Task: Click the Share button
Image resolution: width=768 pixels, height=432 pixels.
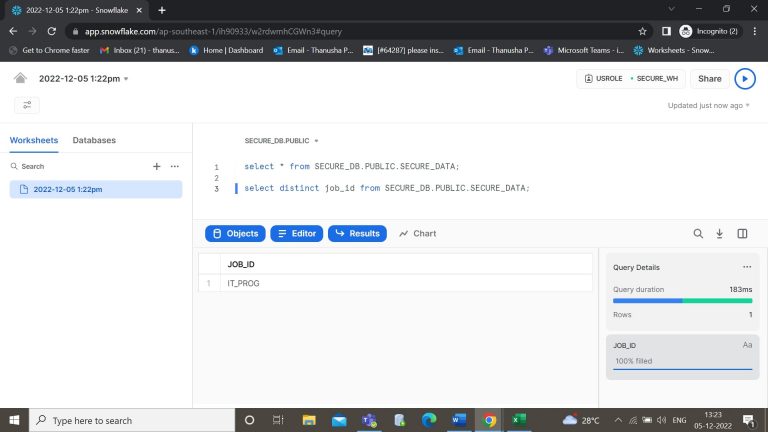Action: click(x=709, y=78)
